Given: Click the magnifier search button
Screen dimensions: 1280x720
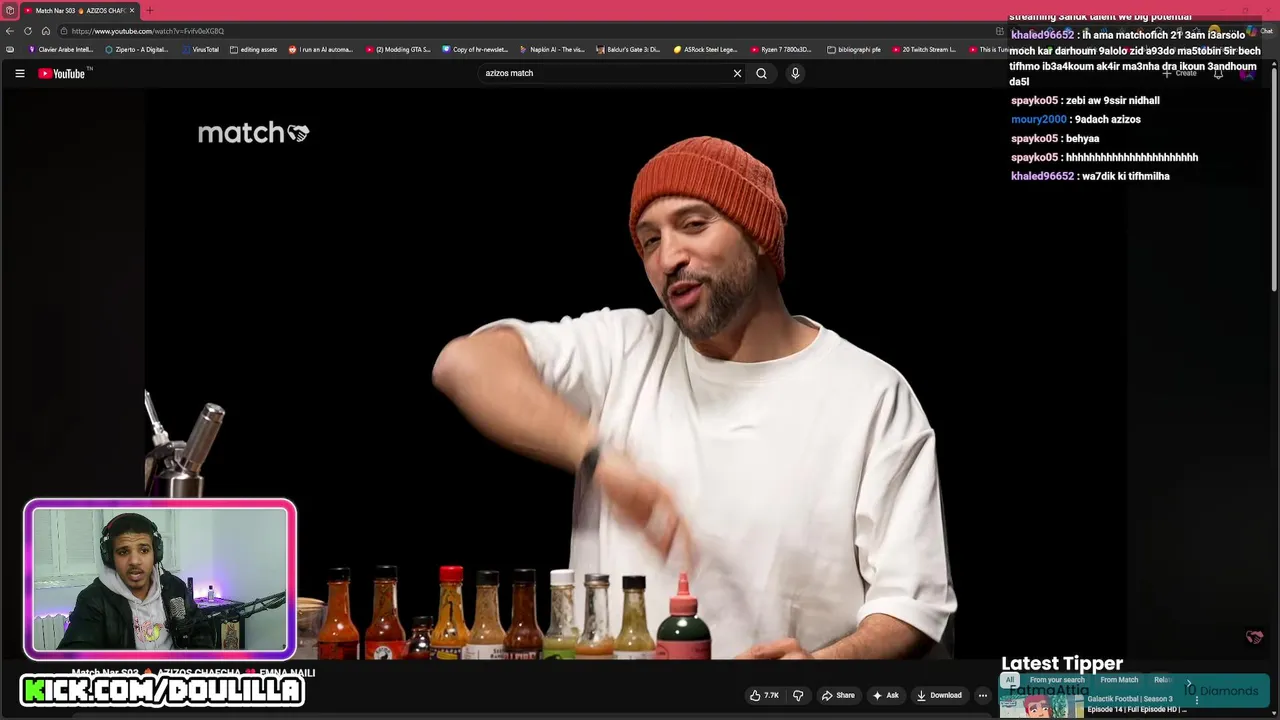Looking at the screenshot, I should click(x=761, y=73).
